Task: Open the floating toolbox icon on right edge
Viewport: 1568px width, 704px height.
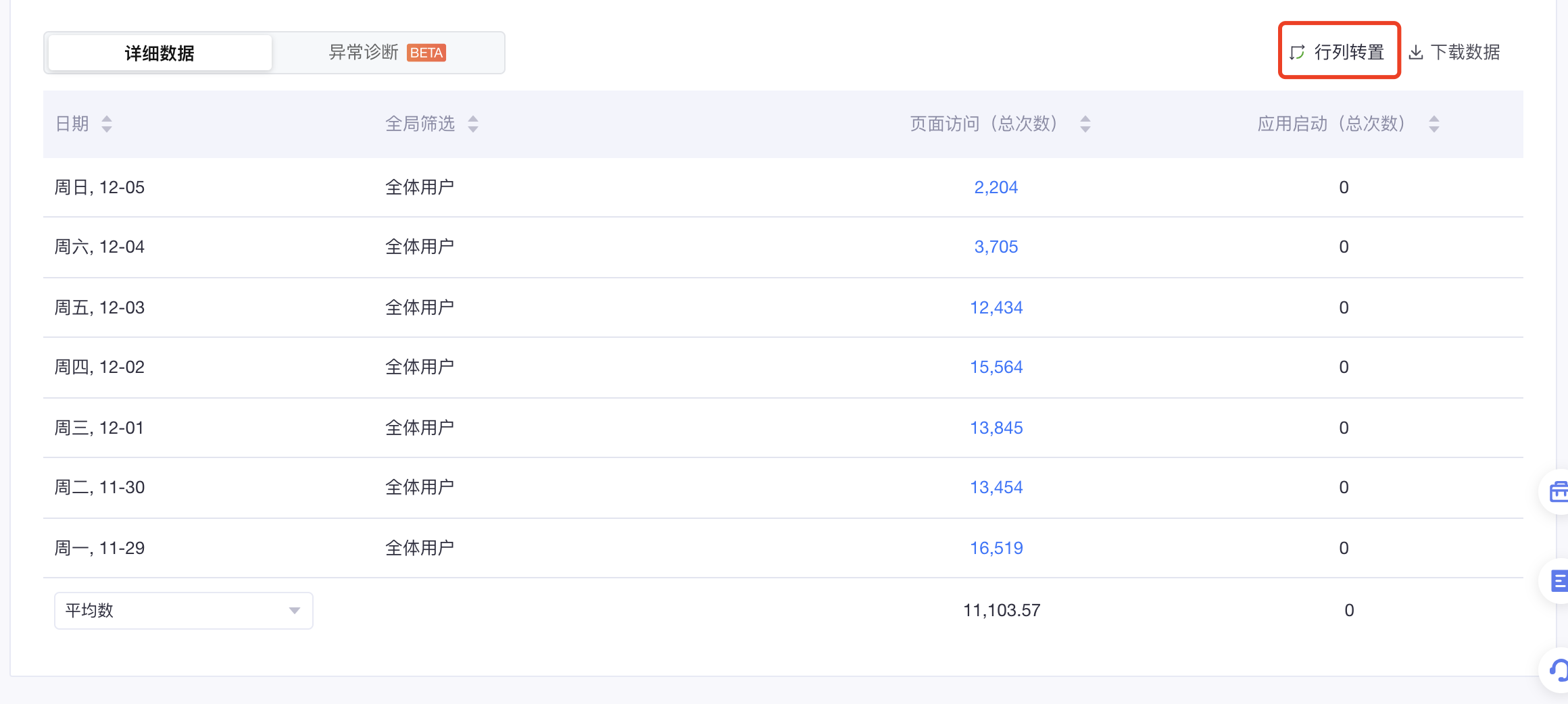Action: click(x=1558, y=491)
